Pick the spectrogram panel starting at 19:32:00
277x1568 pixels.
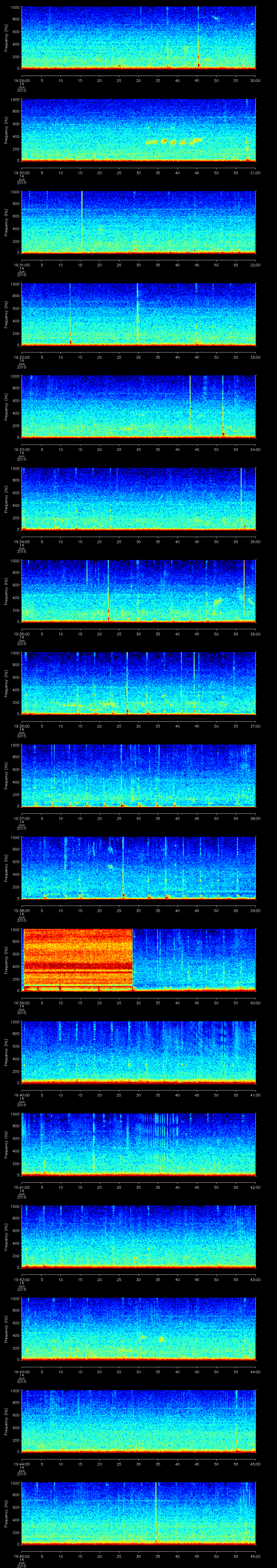tap(139, 315)
